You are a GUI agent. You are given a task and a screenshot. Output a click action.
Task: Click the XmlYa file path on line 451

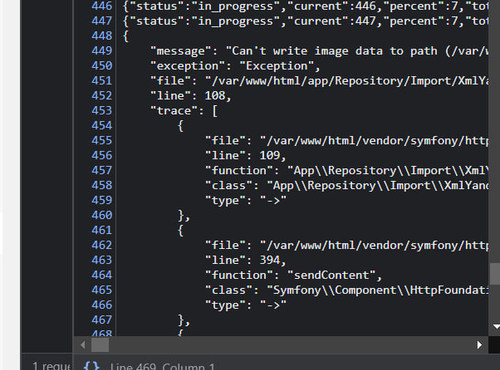[347, 81]
